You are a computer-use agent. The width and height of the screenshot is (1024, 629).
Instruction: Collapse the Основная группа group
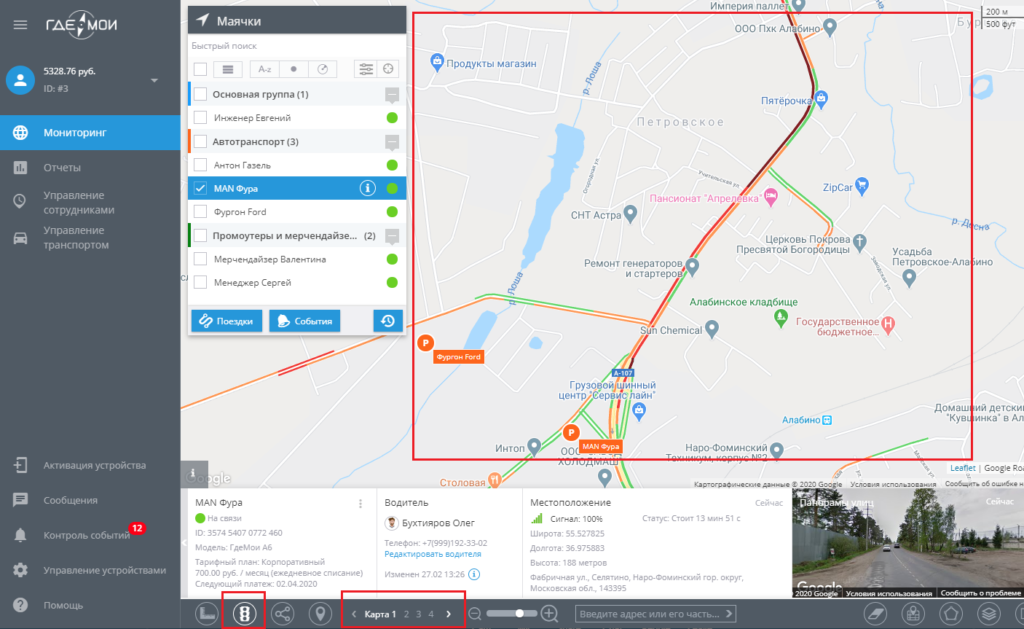click(392, 95)
